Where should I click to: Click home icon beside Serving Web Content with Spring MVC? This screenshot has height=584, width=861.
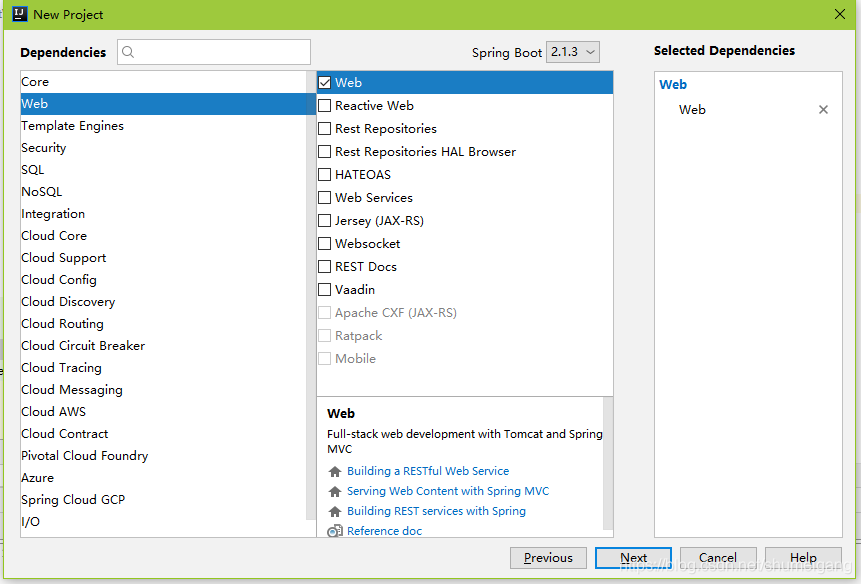point(334,491)
